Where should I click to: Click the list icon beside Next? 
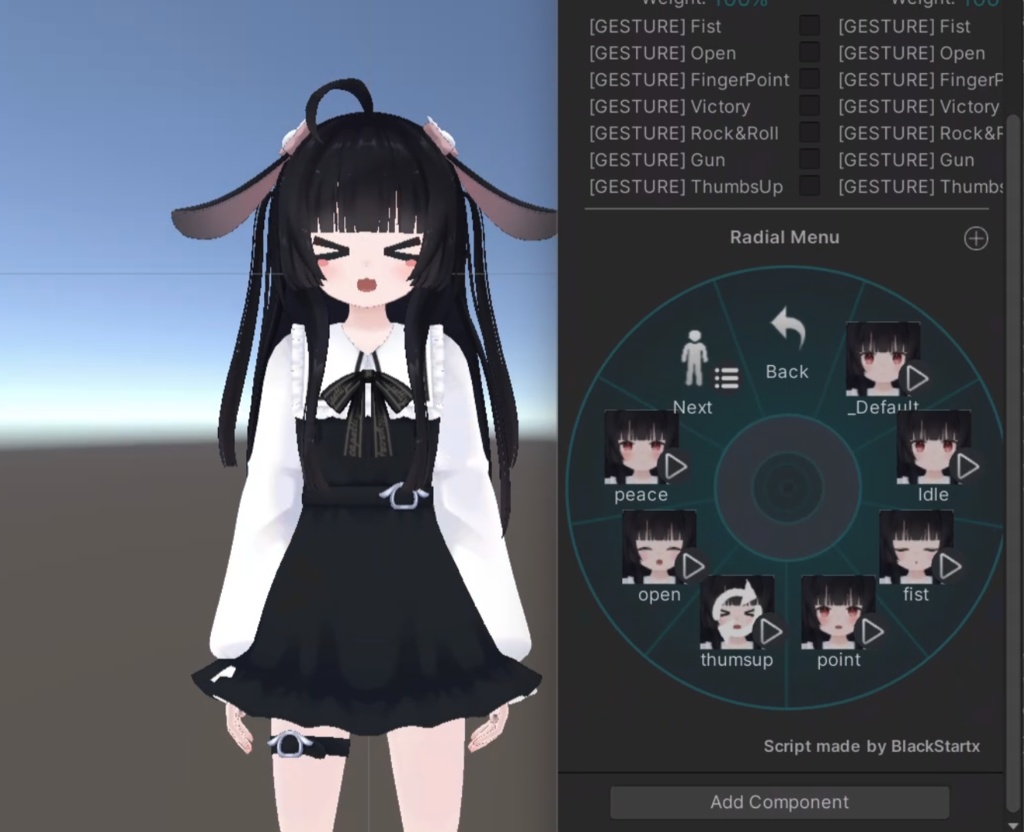pos(726,378)
